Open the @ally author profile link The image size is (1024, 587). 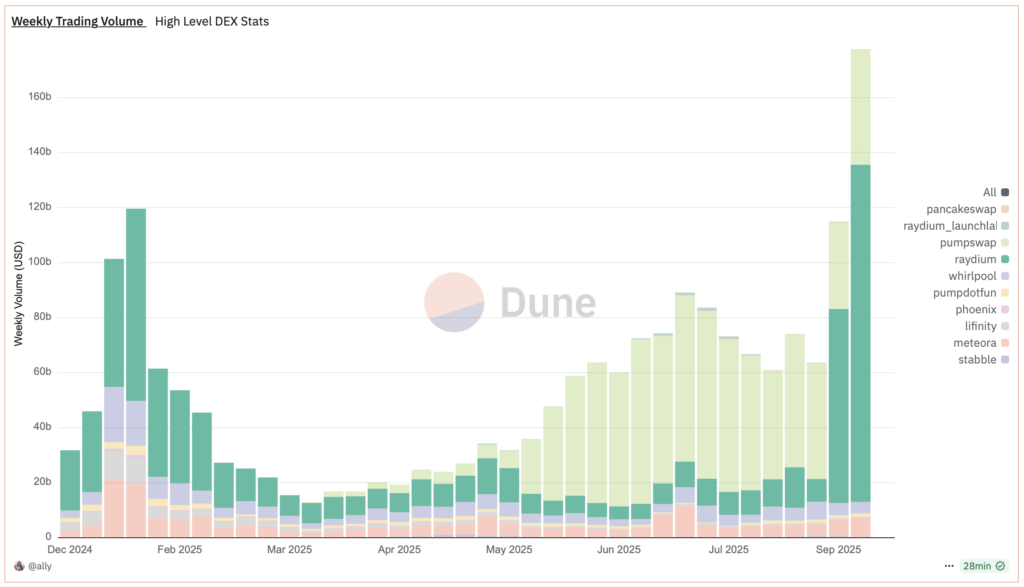pyautogui.click(x=40, y=566)
